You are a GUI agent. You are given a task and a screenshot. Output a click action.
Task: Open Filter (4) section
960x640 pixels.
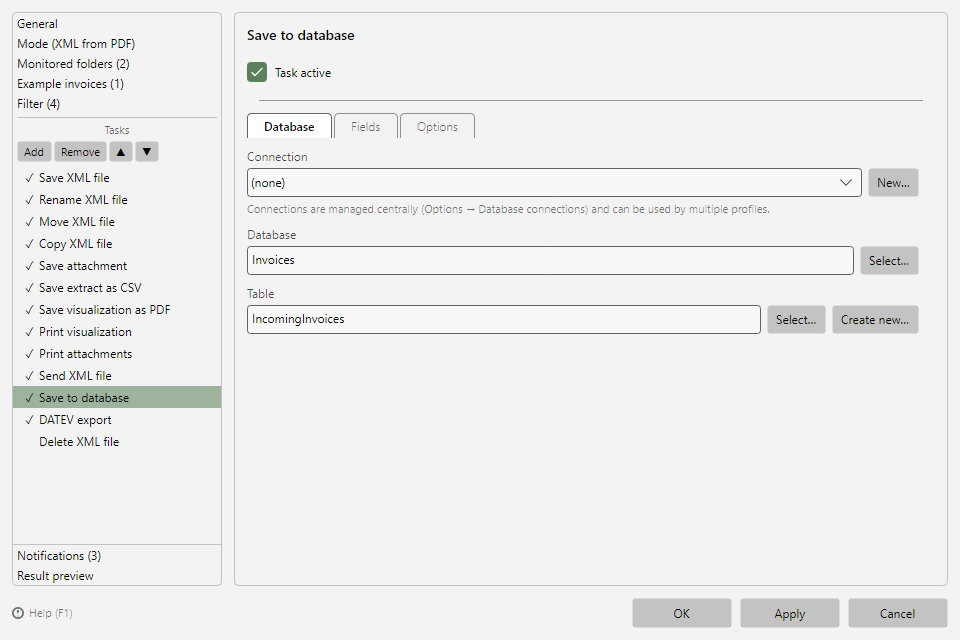pyautogui.click(x=39, y=104)
